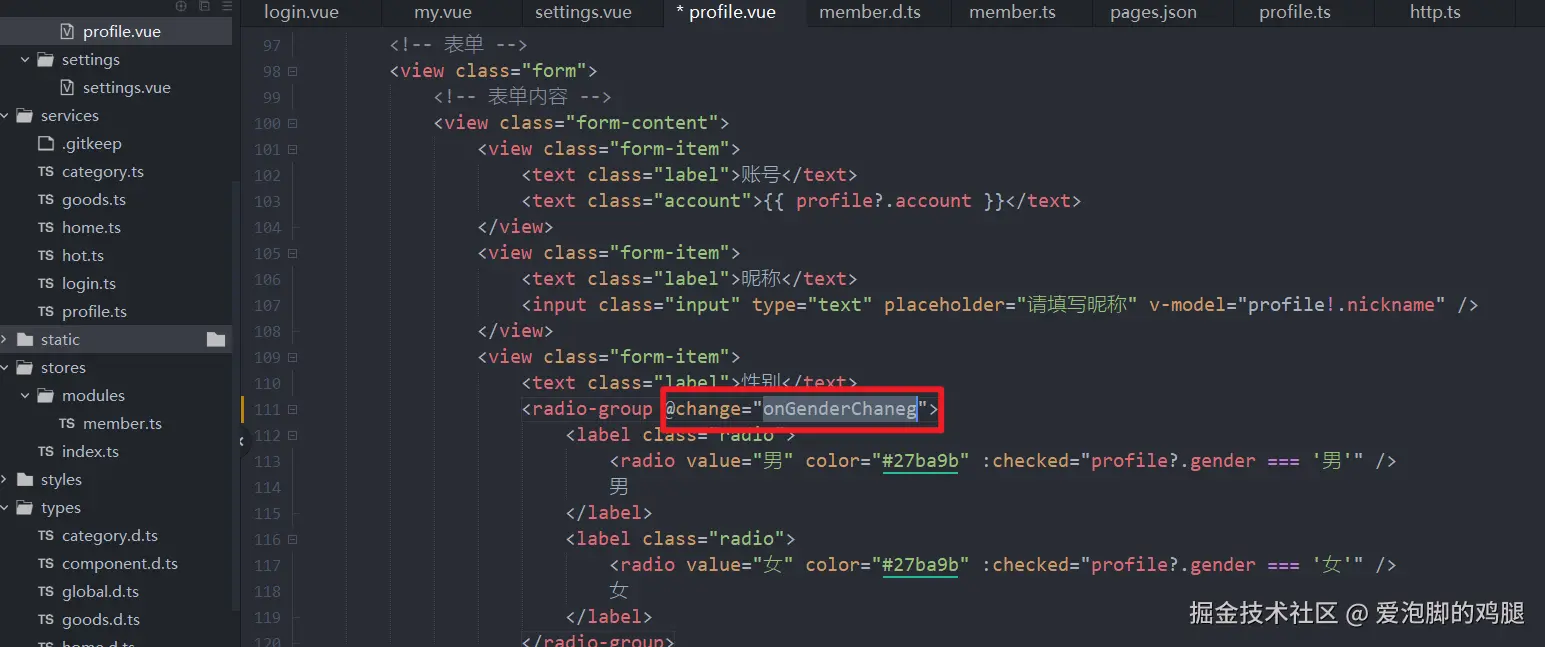Click the types folder icon
The height and width of the screenshot is (647, 1545).
tap(25, 508)
